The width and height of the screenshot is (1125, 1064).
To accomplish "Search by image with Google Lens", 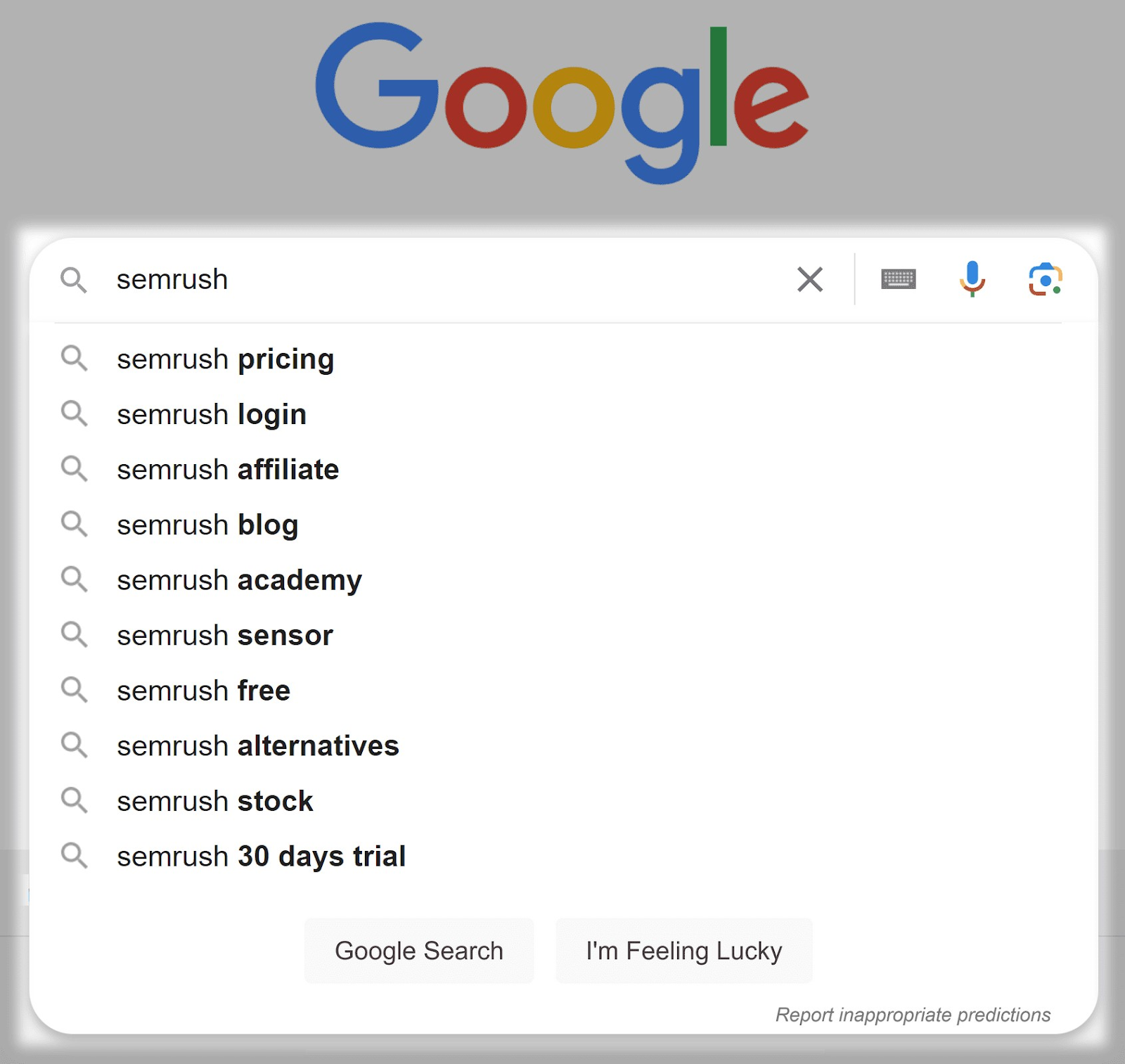I will click(1046, 279).
